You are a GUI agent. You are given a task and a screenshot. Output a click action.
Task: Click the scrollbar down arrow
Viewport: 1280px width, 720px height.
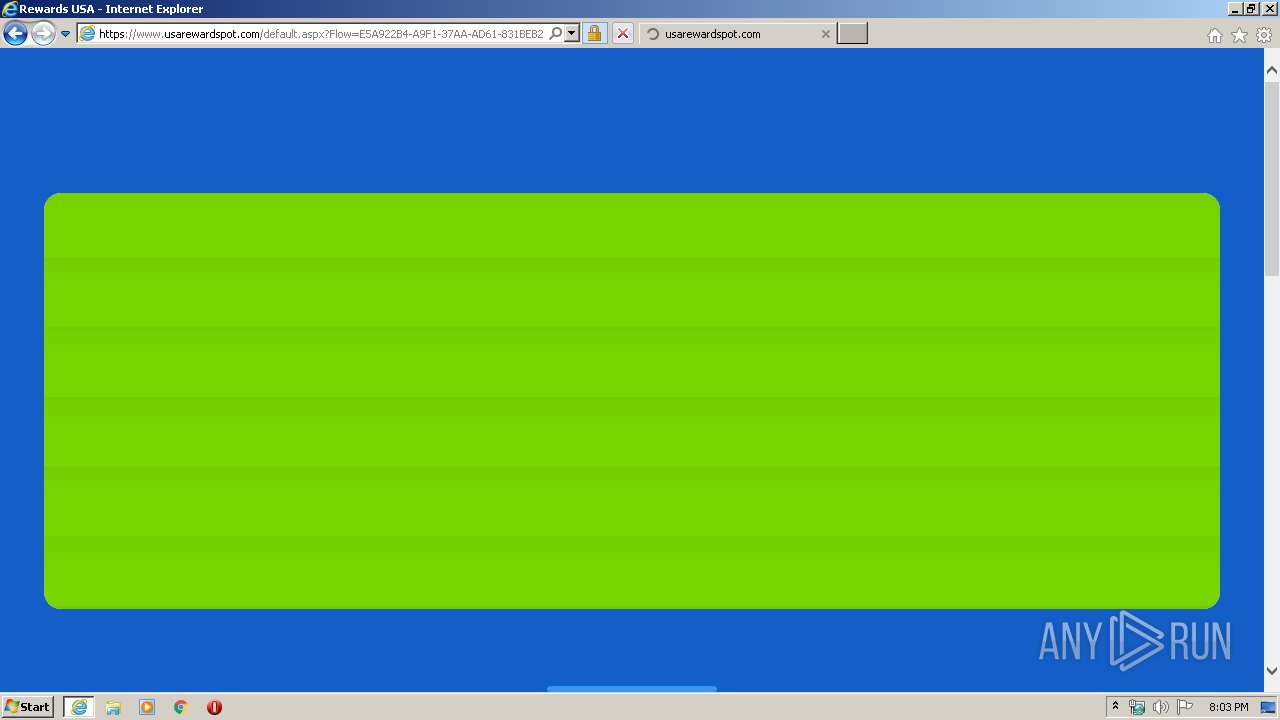(1272, 671)
